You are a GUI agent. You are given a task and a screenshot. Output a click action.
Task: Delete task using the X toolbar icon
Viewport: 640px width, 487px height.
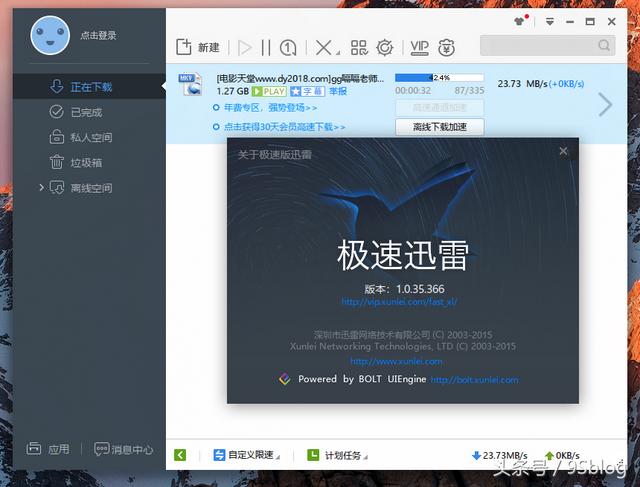(x=324, y=48)
